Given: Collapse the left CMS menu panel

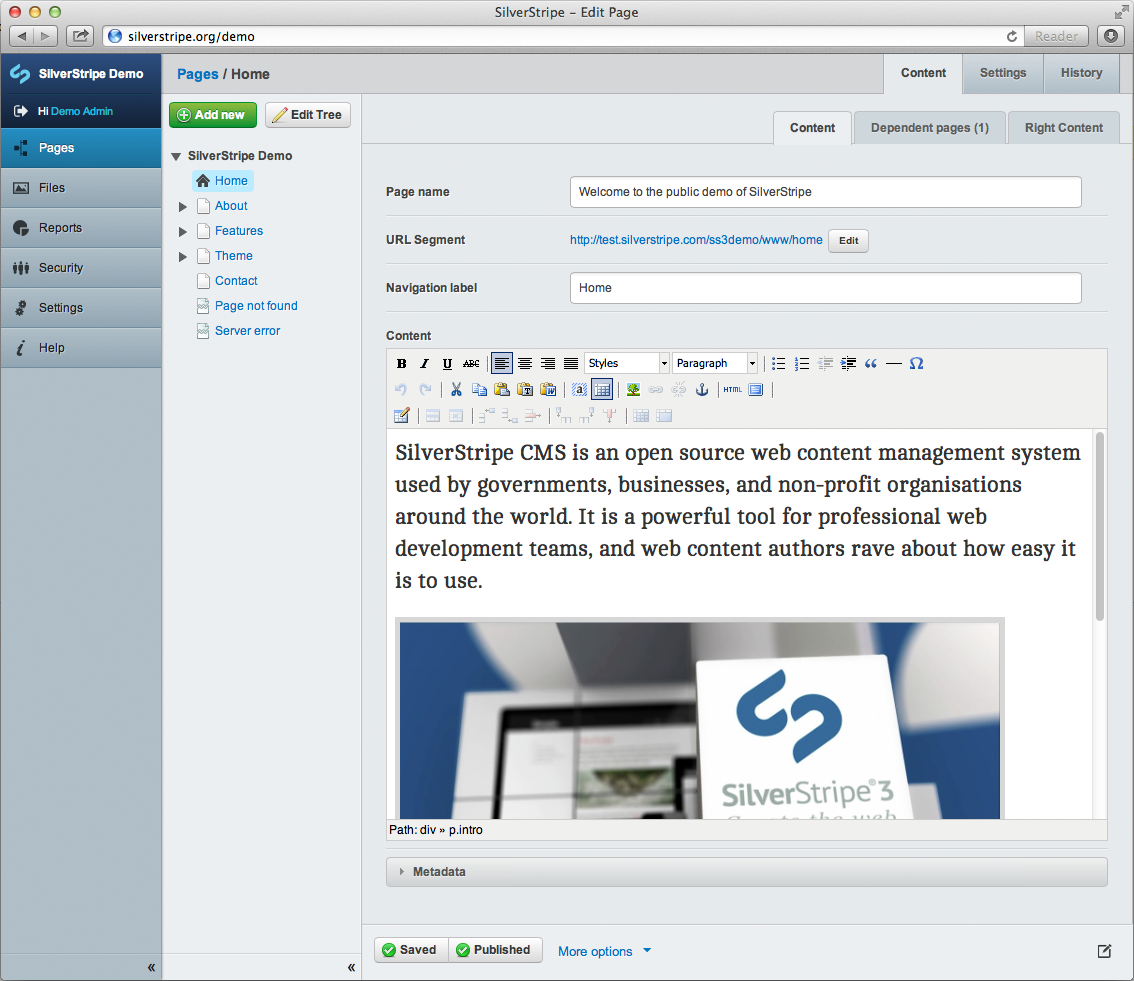Looking at the screenshot, I should [x=151, y=967].
